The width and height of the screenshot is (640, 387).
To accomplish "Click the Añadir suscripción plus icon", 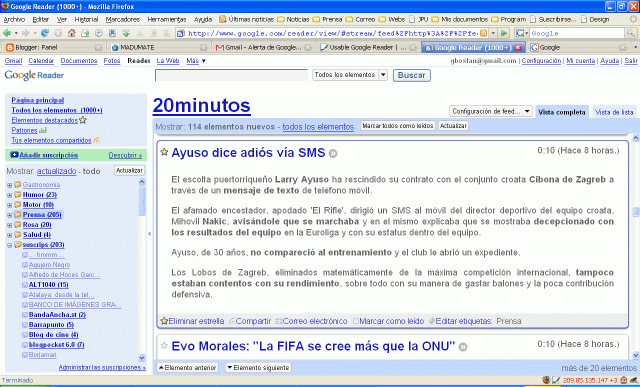I will click(14, 155).
